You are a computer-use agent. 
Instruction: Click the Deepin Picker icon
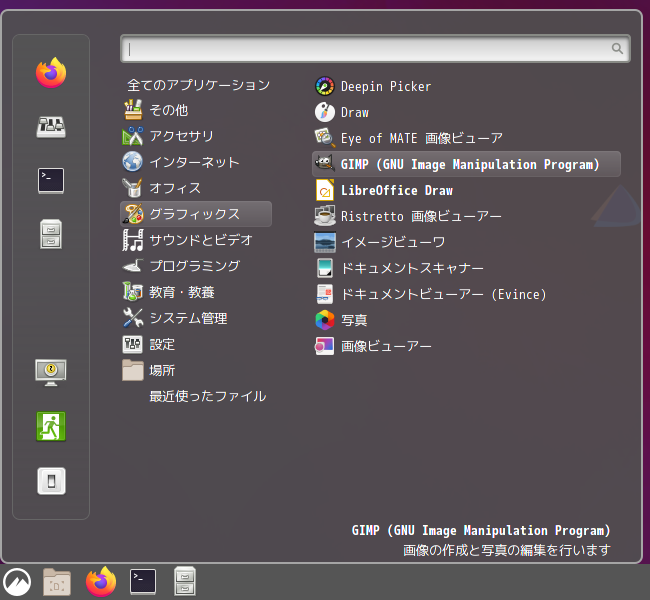325,86
